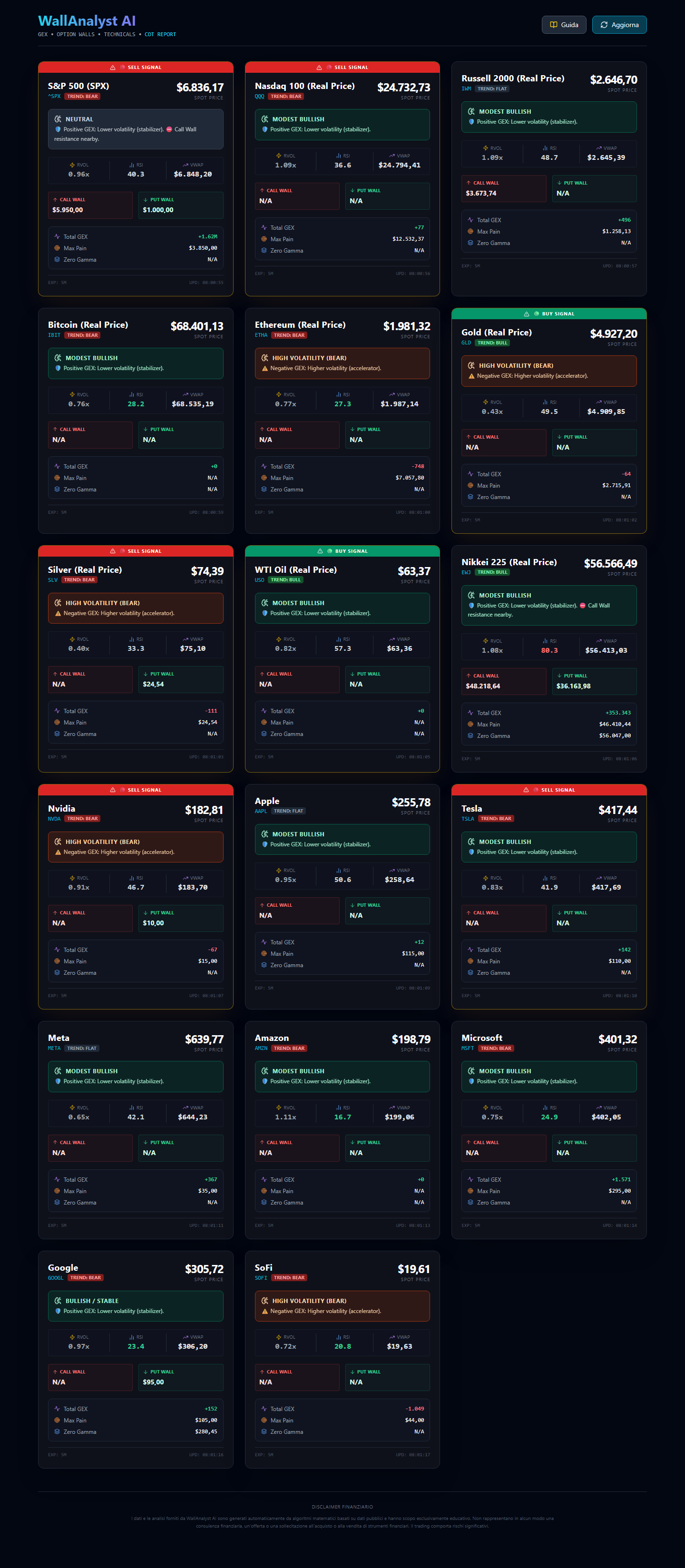This screenshot has height=1568, width=685.
Task: Click the Put Wall down-arrow icon in Silver card
Action: click(146, 674)
